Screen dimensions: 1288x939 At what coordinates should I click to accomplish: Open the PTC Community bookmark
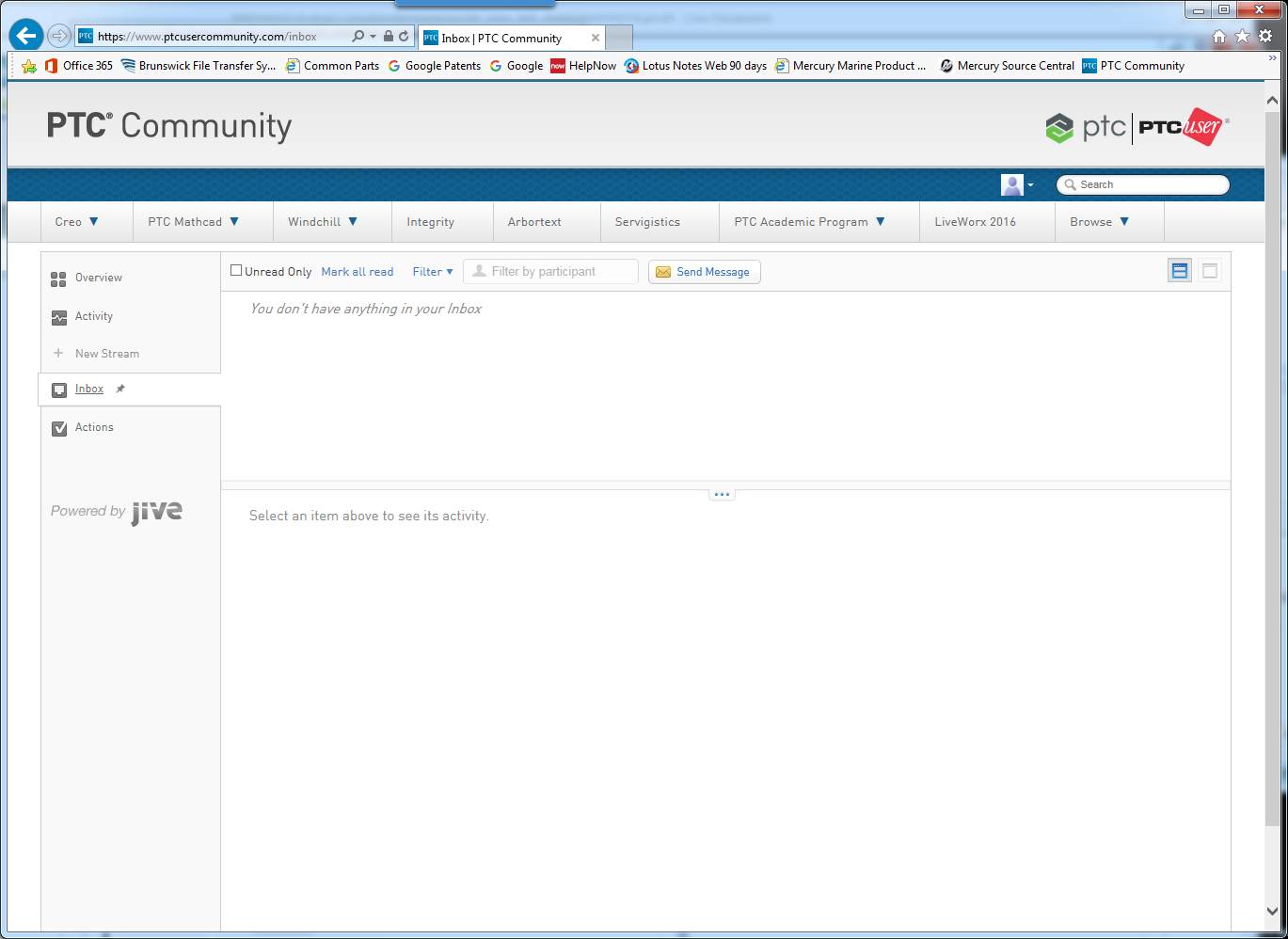1133,66
